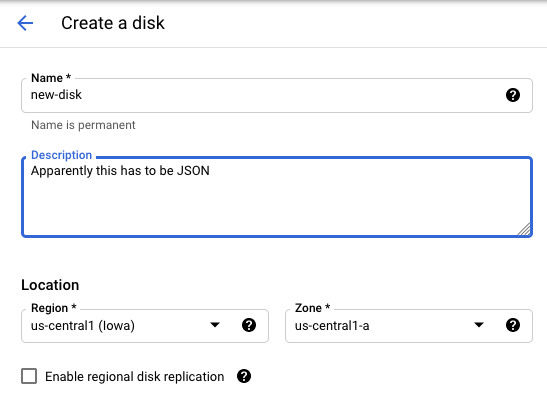This screenshot has width=547, height=413.
Task: Expand the Region dropdown arrow
Action: [x=215, y=325]
